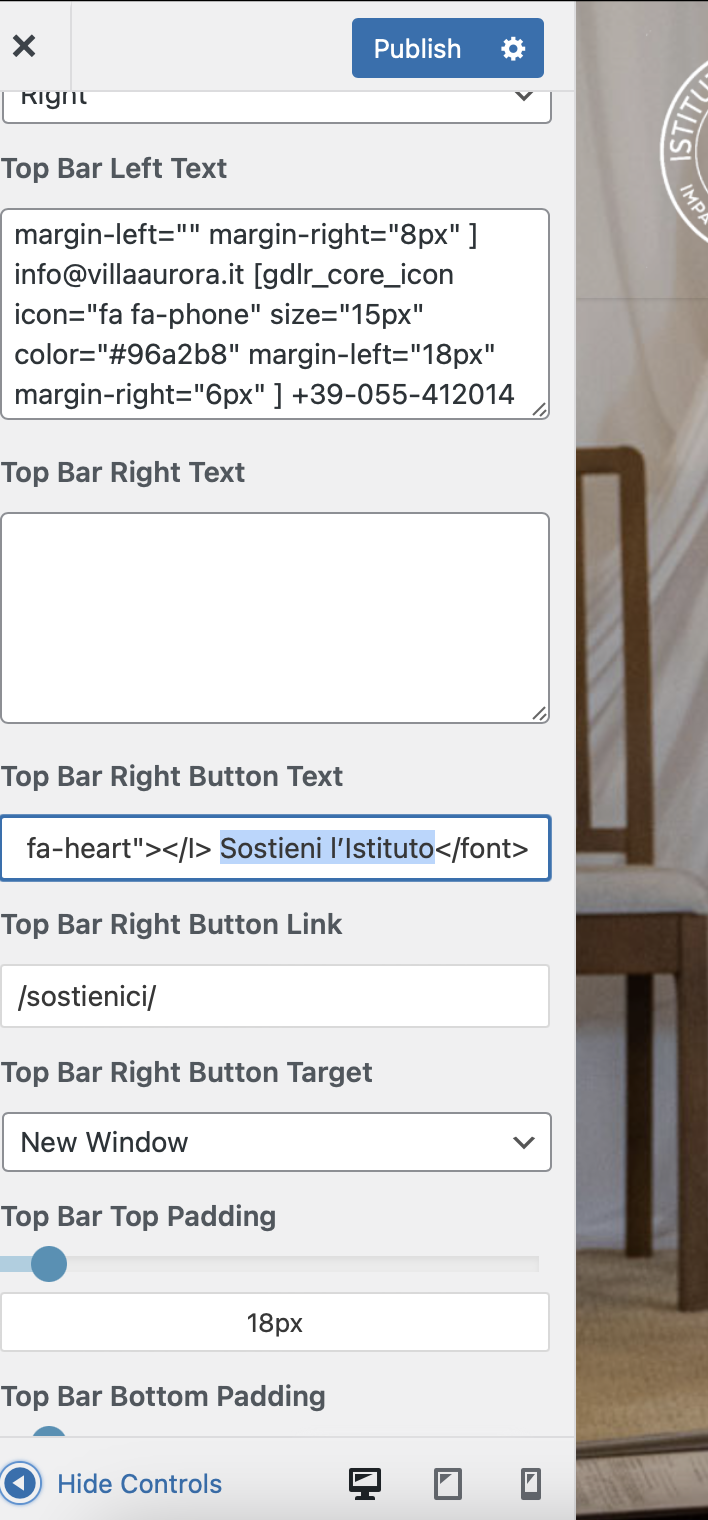This screenshot has width=708, height=1520.
Task: Close the Customizer with the X icon
Action: 24,46
